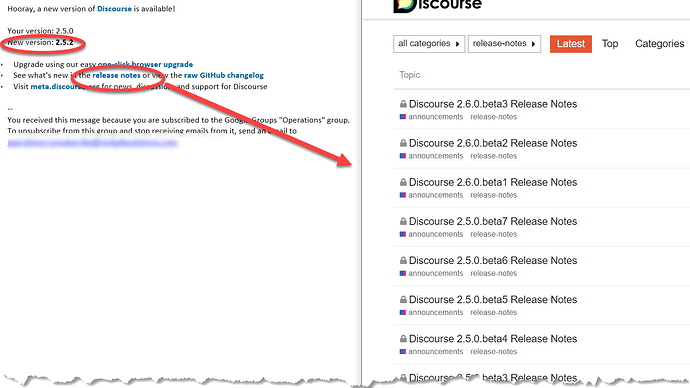Click announcements category under 2.6.0.beta3 topic

coord(436,117)
